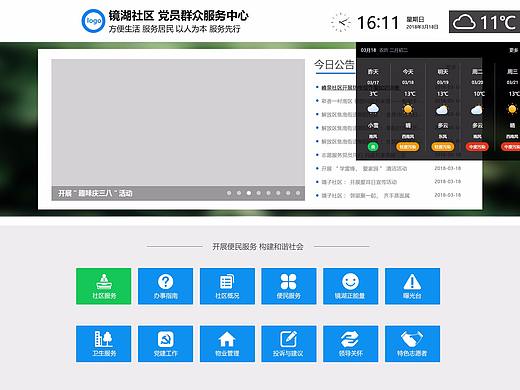
Task: Click the analog clock icon
Action: pos(341,22)
